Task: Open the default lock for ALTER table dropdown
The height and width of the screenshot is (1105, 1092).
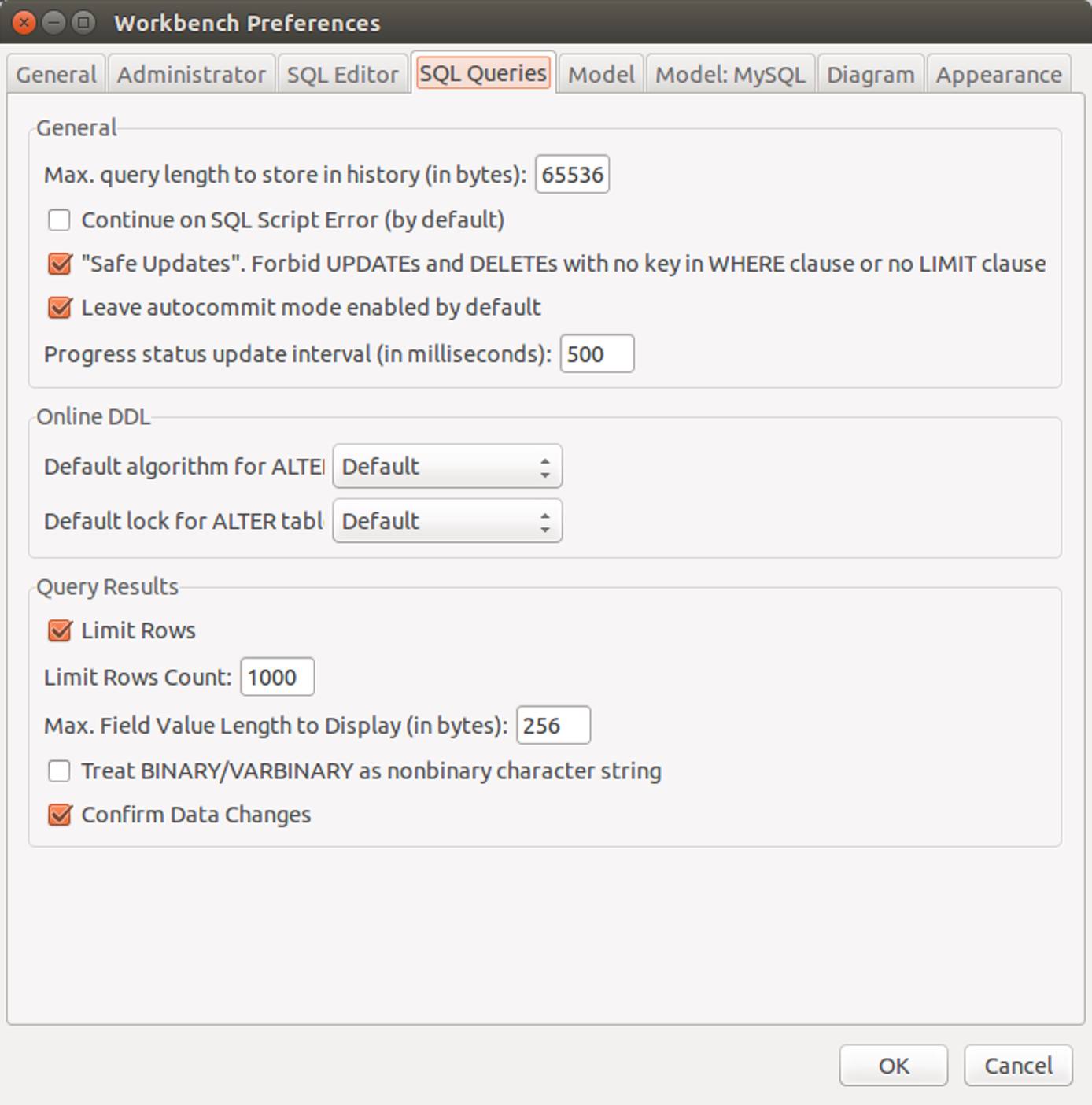Action: (x=446, y=520)
